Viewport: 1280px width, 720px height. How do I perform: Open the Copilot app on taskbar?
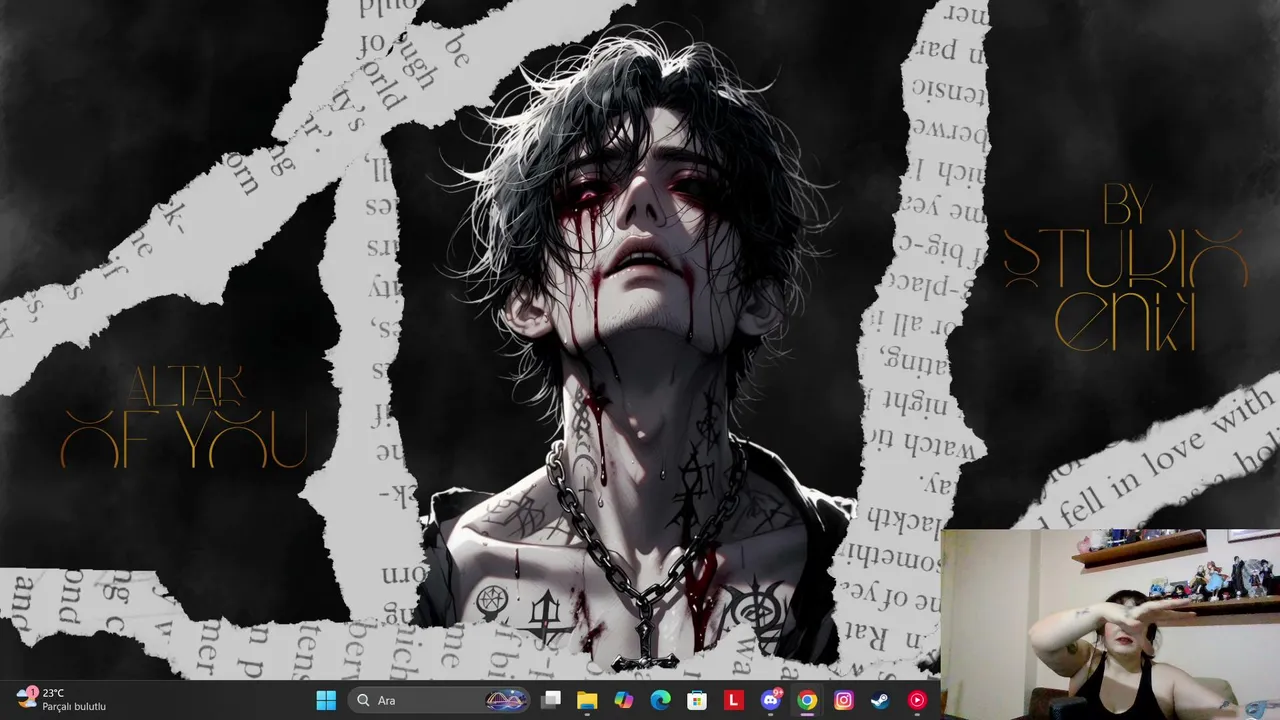pos(624,700)
